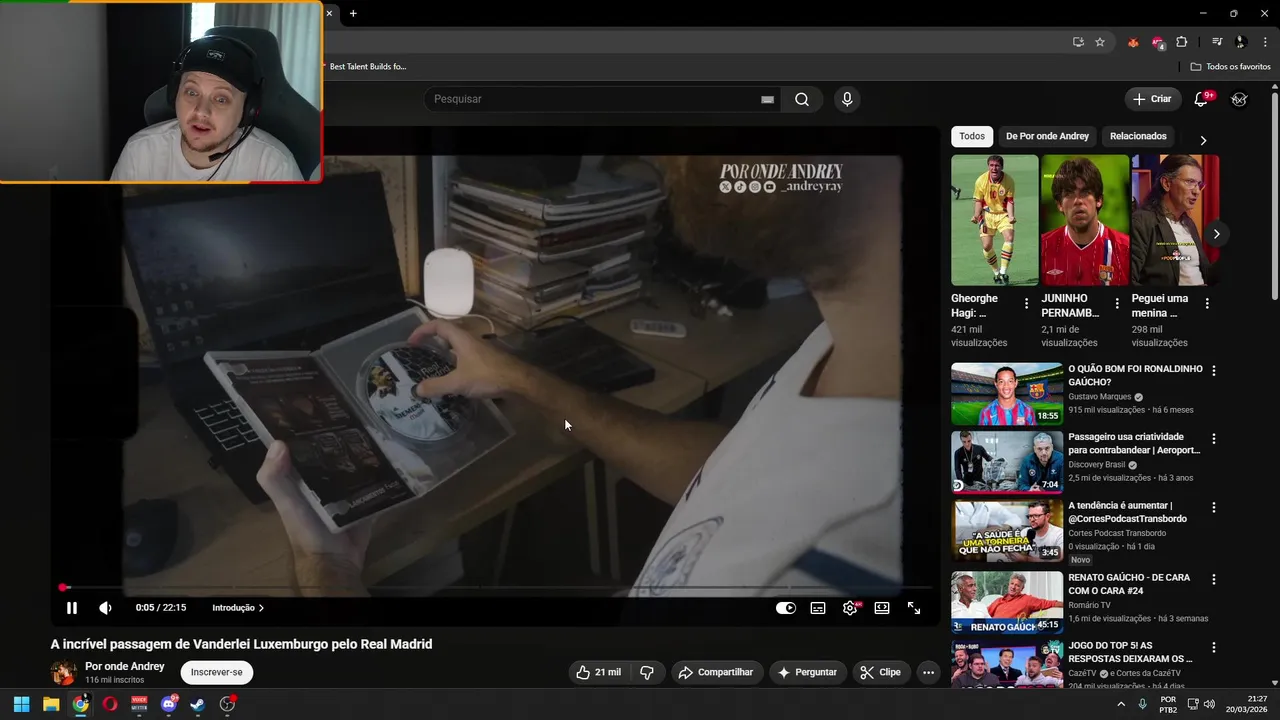Open Discord from the taskbar

tap(169, 704)
